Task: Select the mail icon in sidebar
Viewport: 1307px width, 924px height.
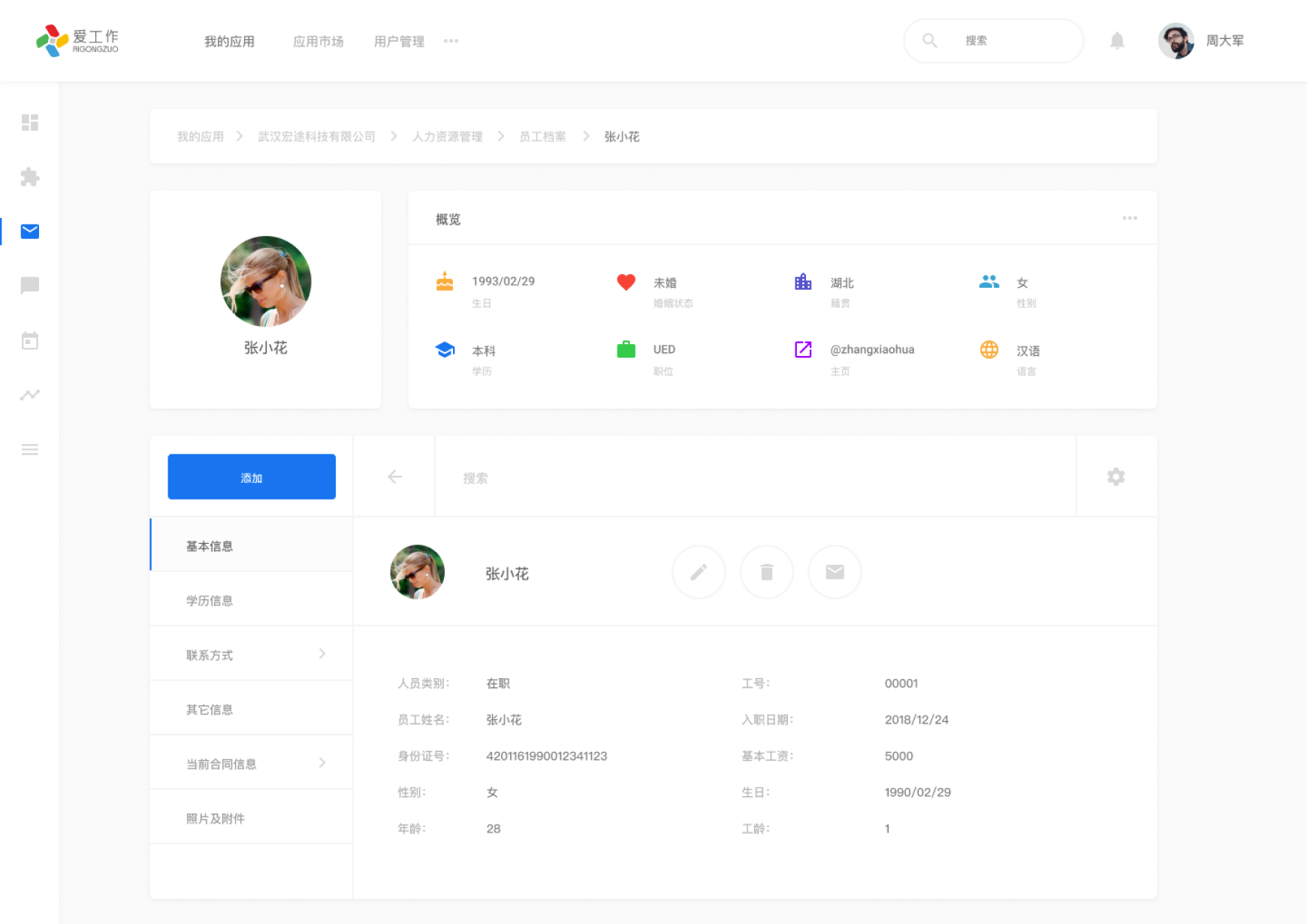Action: point(30,231)
